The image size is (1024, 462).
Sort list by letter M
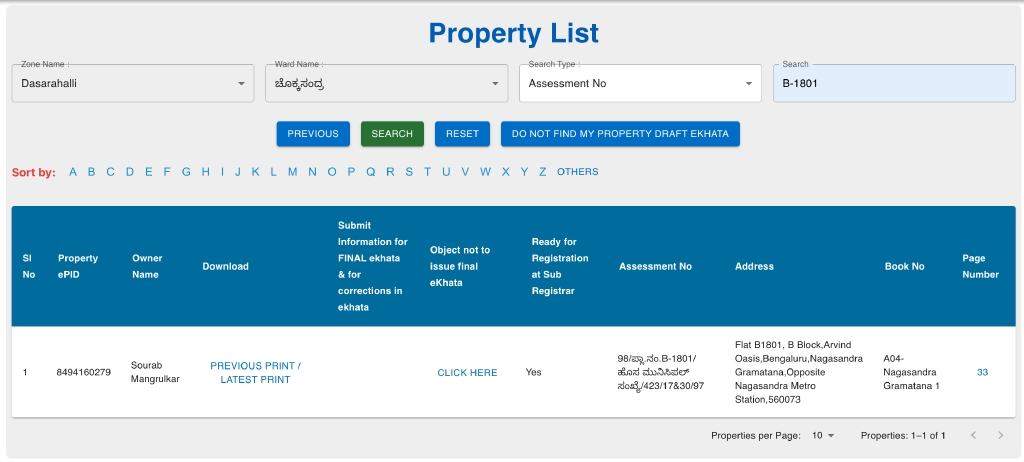click(x=292, y=172)
